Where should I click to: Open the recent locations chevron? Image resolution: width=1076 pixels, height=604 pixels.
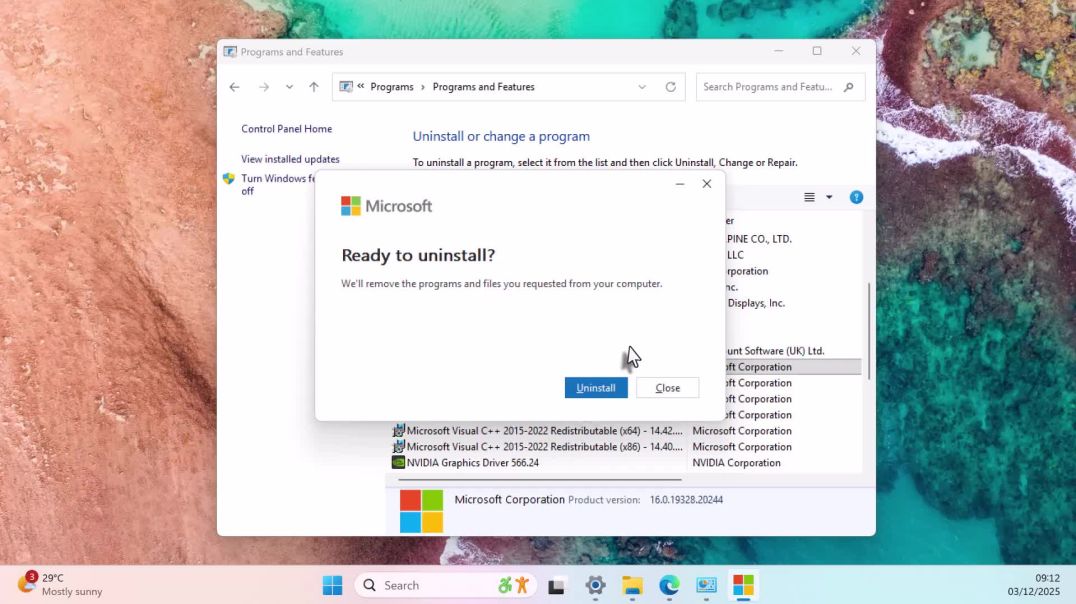click(x=289, y=87)
